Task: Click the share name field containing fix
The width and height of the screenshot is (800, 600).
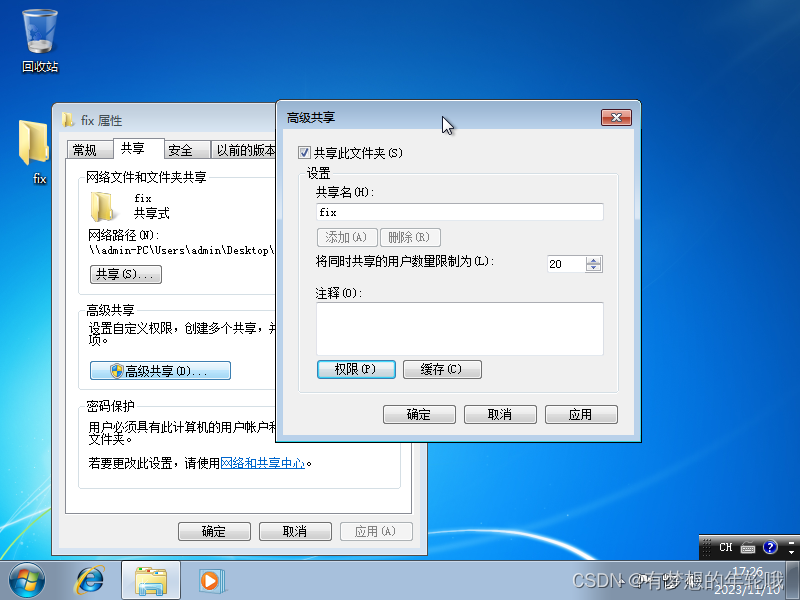Action: click(460, 212)
